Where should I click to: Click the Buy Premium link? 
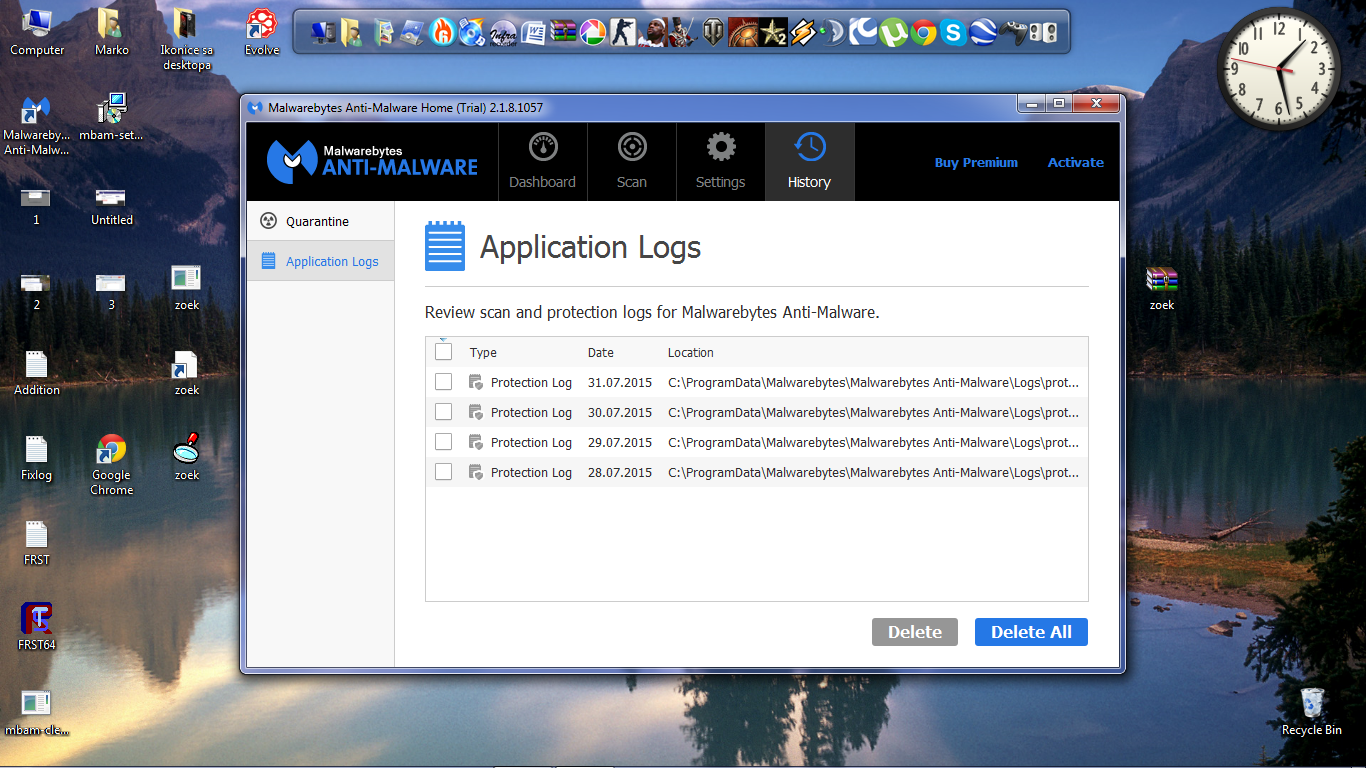(x=976, y=162)
